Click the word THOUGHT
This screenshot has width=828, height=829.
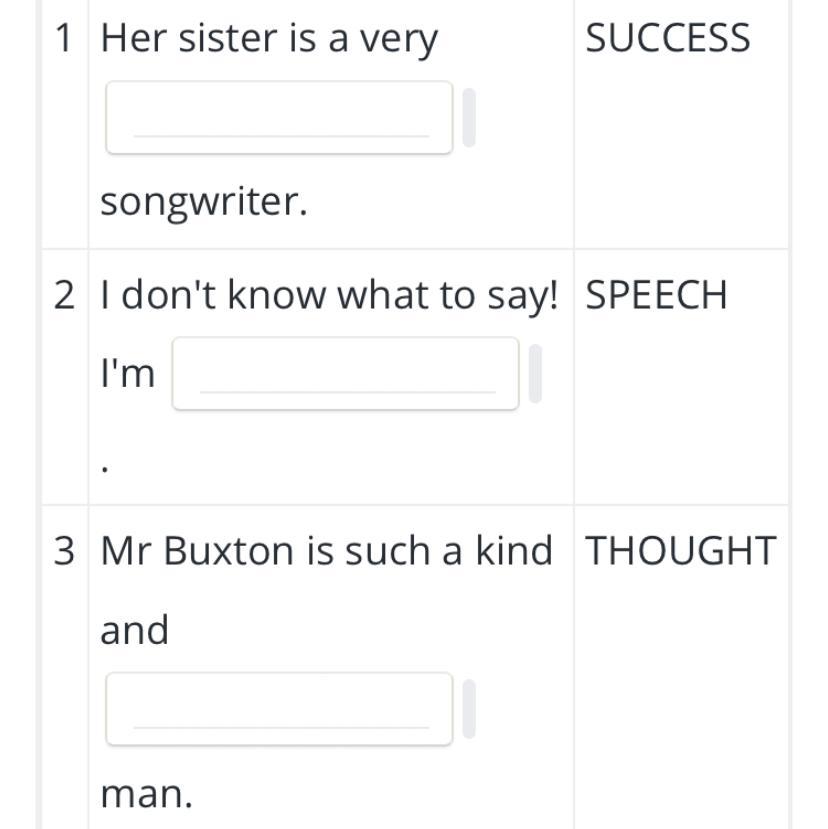point(680,551)
